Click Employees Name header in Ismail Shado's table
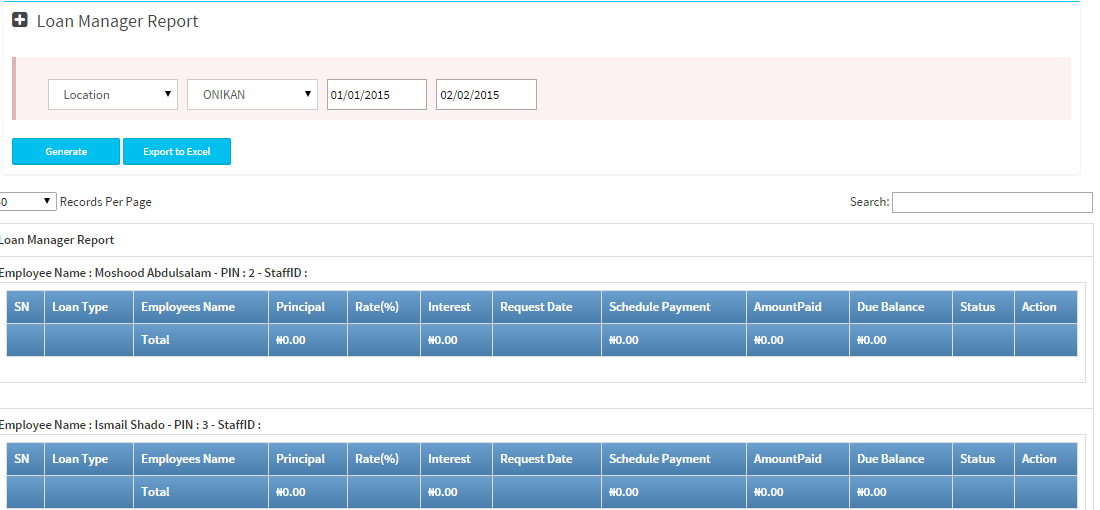The height and width of the screenshot is (510, 1100). (x=188, y=459)
